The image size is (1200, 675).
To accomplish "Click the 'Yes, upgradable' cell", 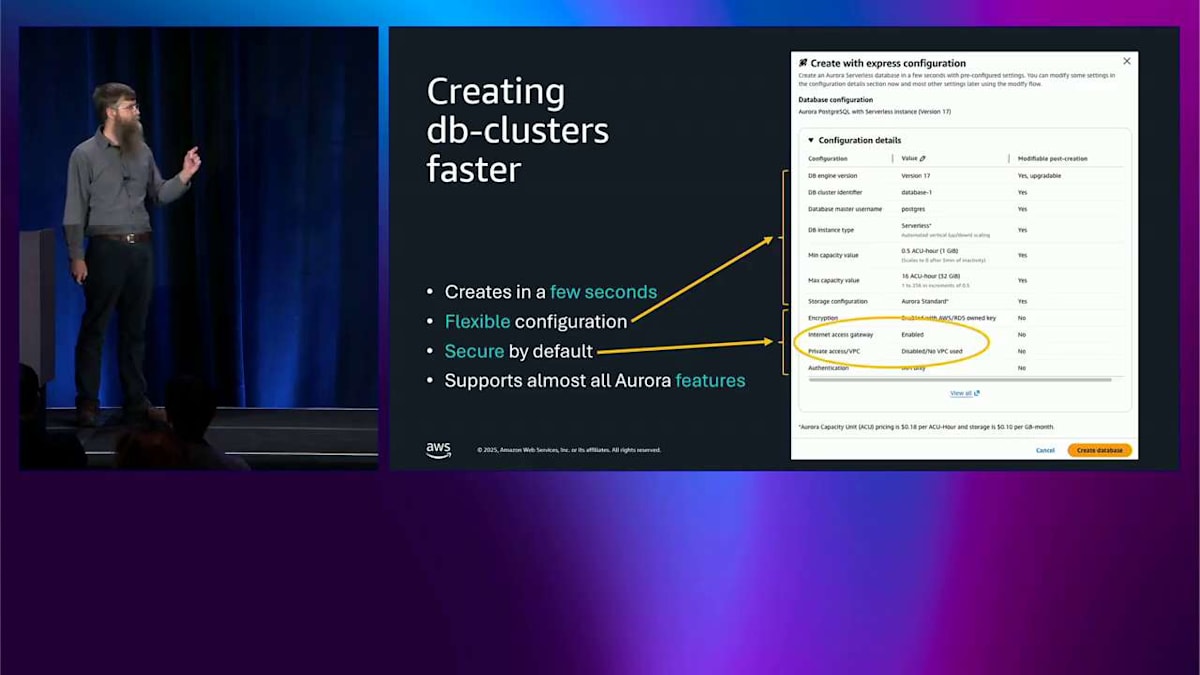I will tap(1039, 175).
